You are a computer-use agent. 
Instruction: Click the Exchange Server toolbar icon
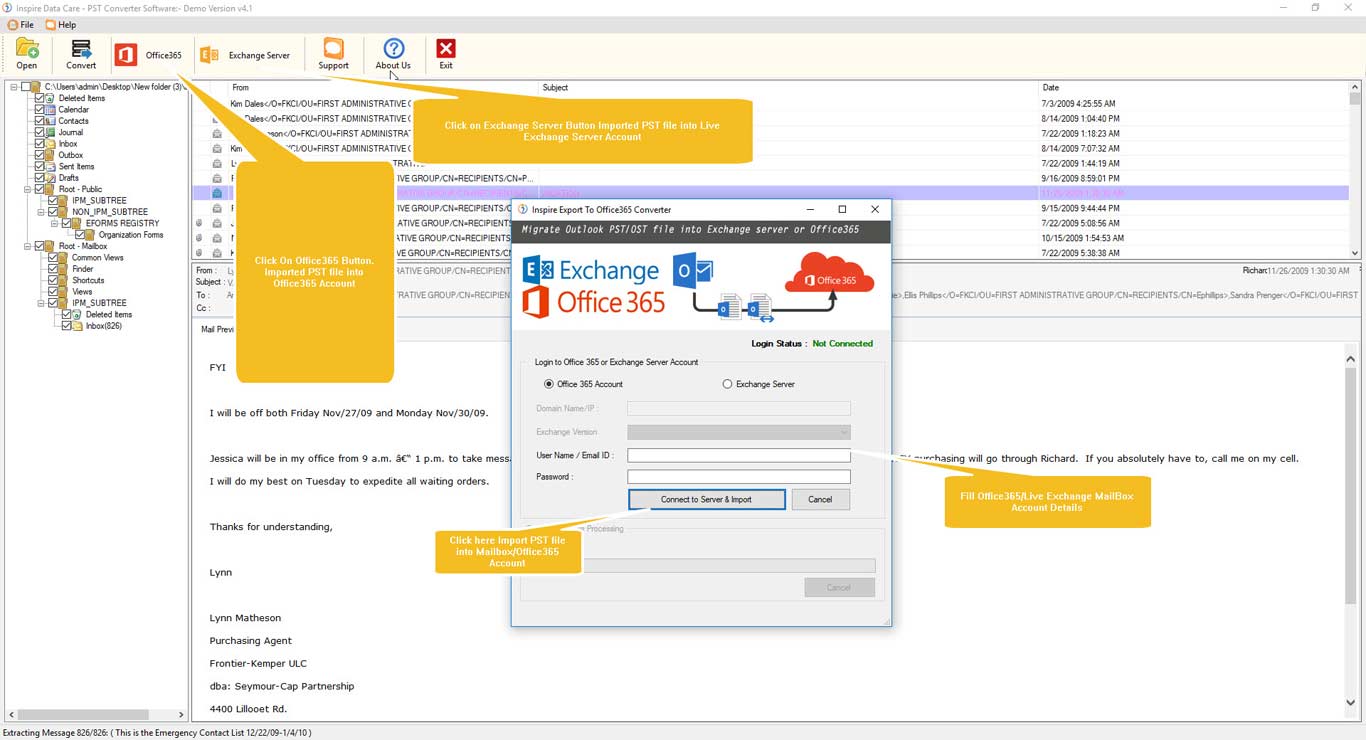coord(209,55)
